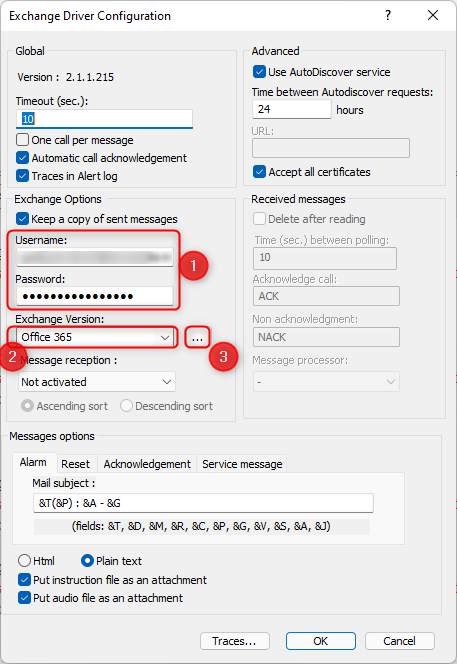Confirm settings with the OK button
Viewport: 457px width, 664px height.
tap(321, 641)
